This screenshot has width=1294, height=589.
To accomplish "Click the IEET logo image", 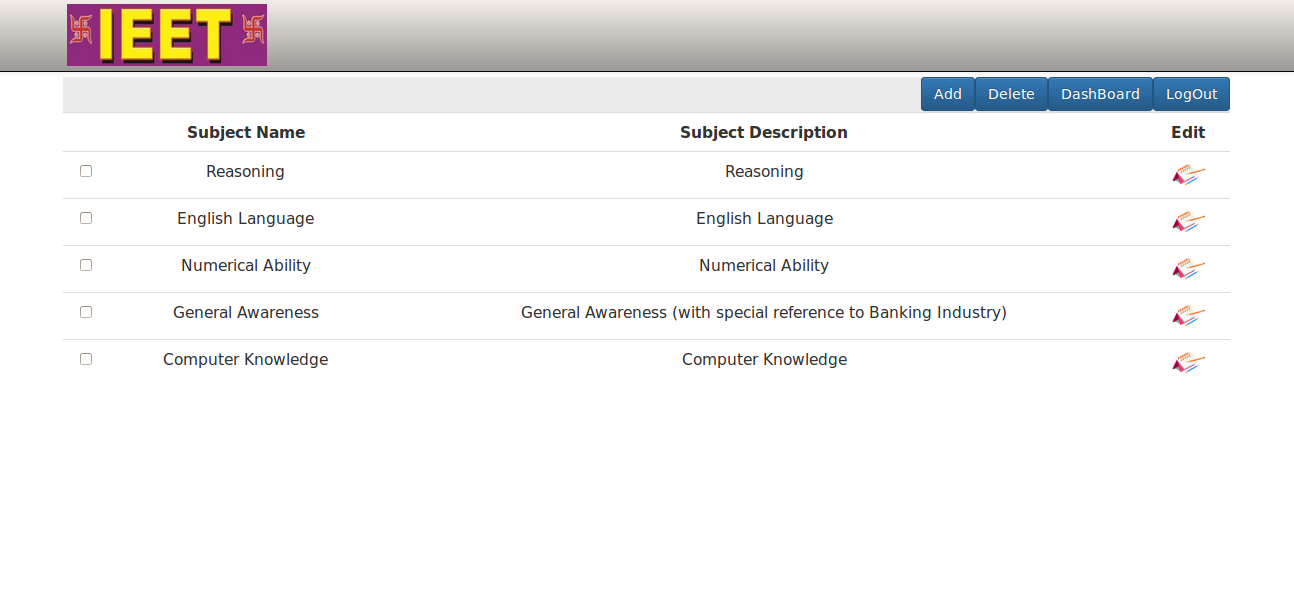I will coord(167,35).
